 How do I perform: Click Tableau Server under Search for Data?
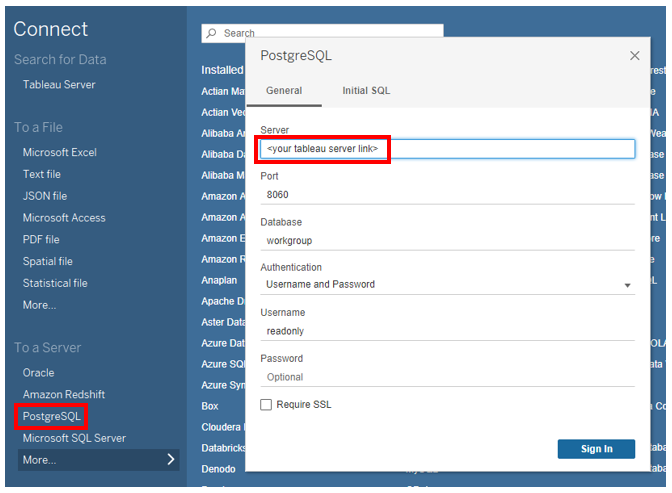59,84
